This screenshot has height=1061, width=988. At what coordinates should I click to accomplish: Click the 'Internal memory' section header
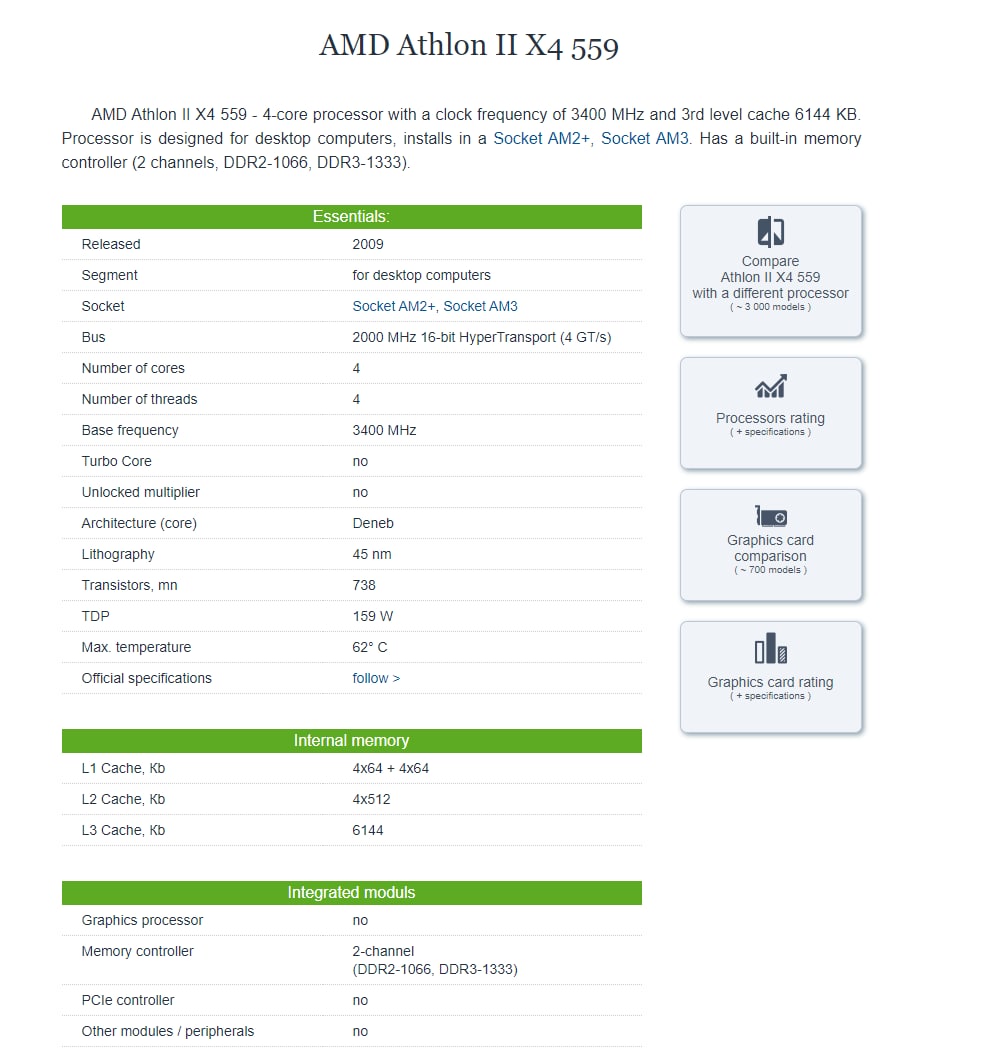351,740
